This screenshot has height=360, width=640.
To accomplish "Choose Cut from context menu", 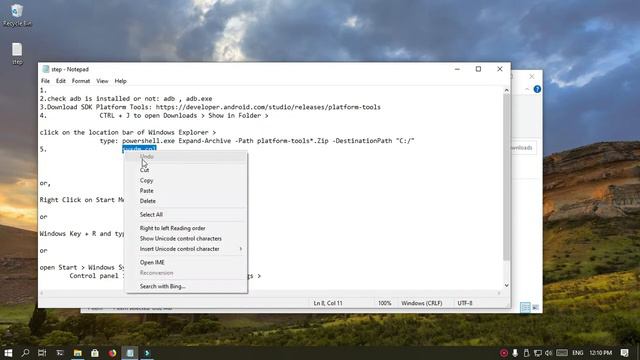I will click(x=186, y=170).
